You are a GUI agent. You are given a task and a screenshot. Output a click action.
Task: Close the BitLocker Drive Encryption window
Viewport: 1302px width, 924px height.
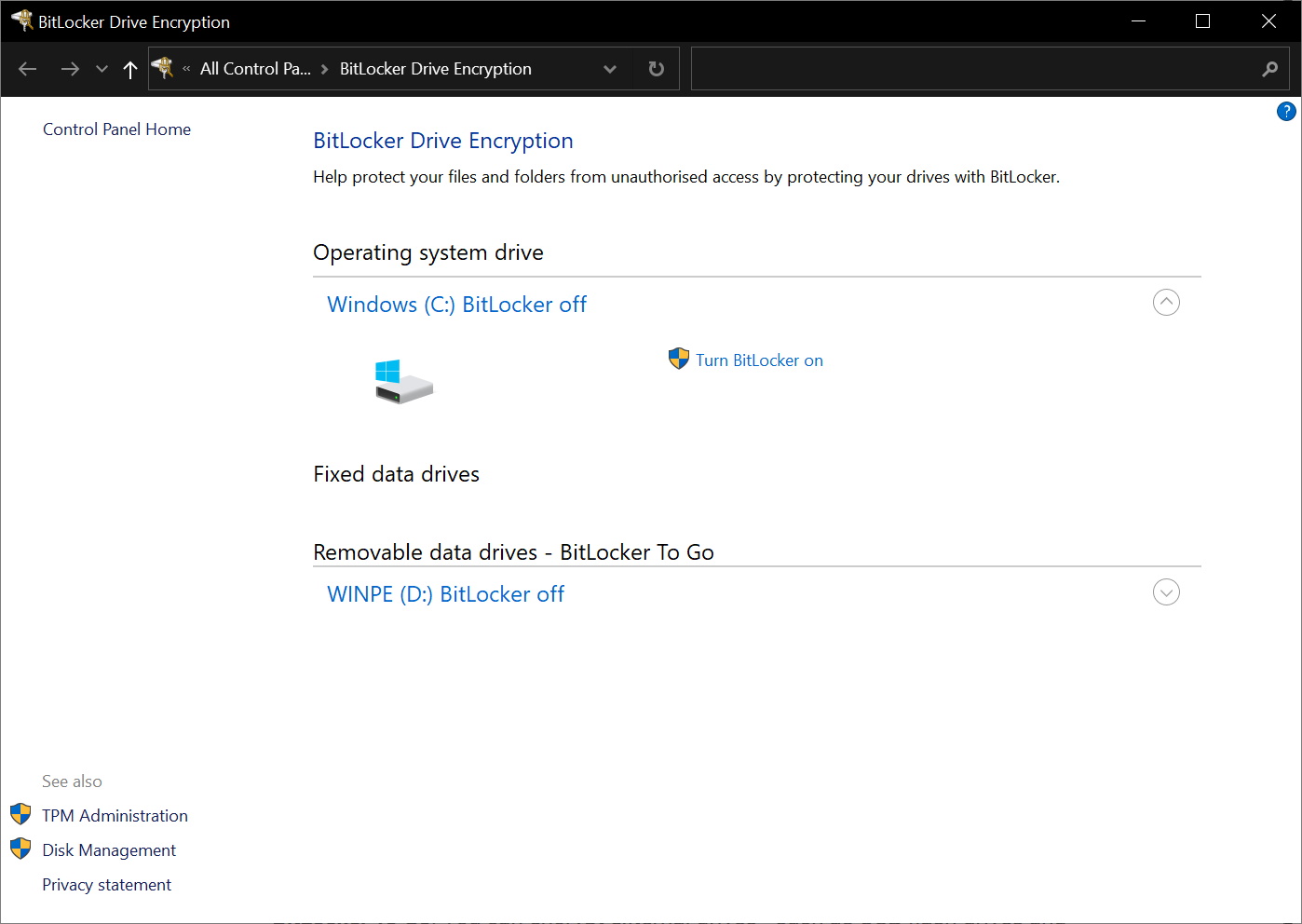[x=1268, y=20]
